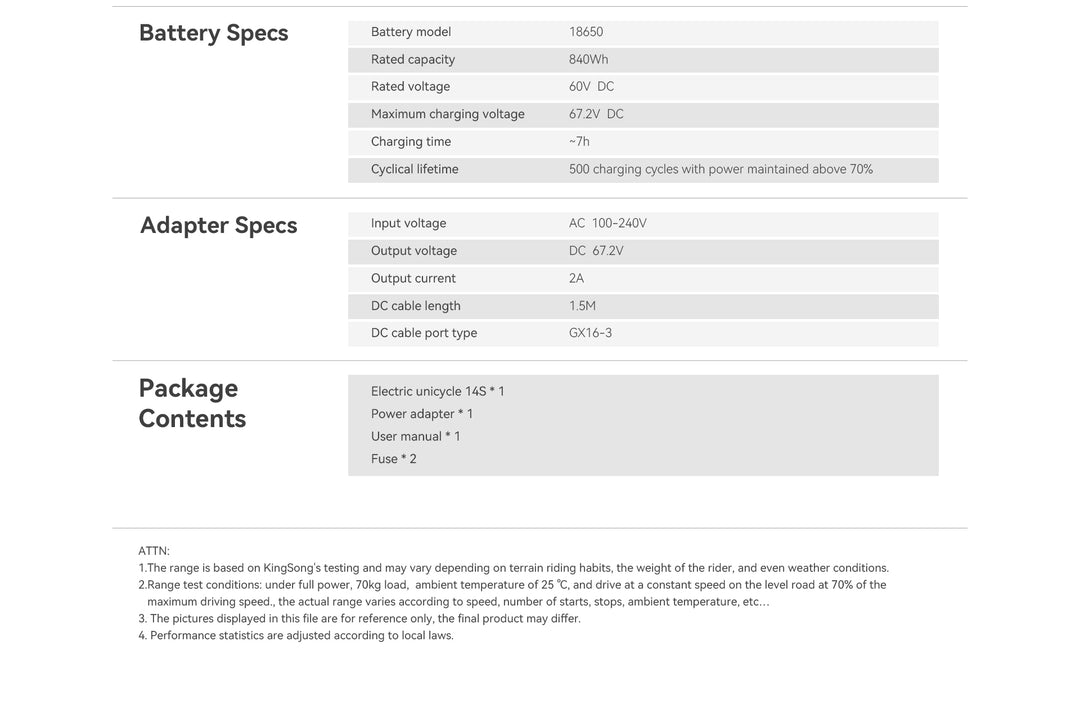Select the User manual package item
Viewport: 1080px width, 727px height.
click(x=415, y=436)
